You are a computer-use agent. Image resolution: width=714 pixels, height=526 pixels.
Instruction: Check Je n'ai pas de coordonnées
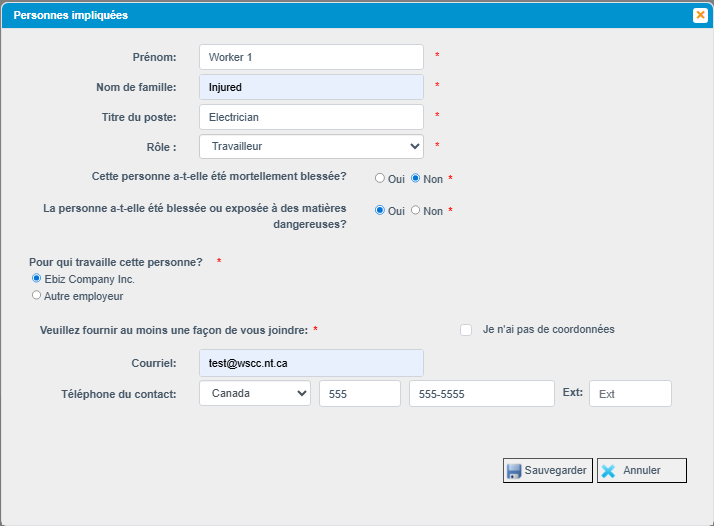(x=466, y=330)
